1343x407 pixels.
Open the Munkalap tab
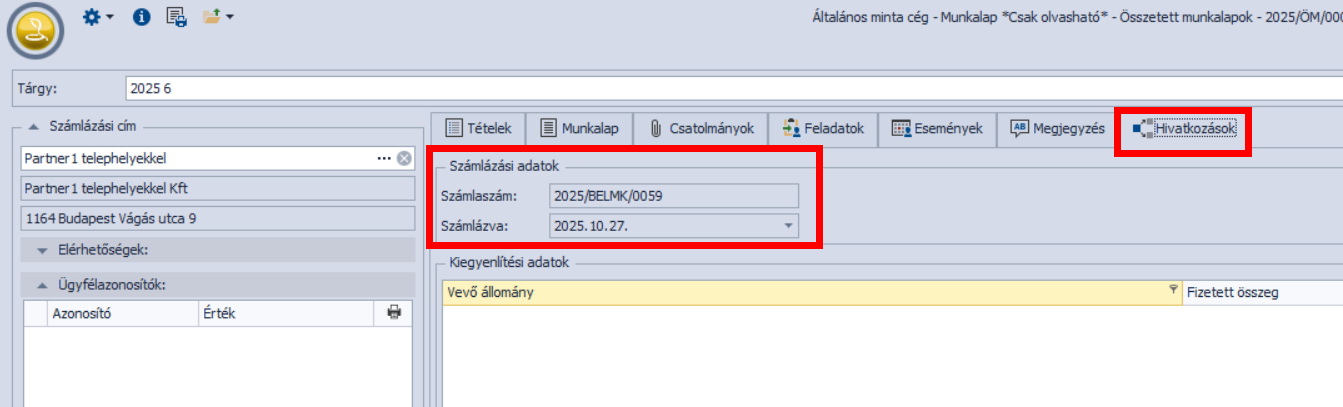tap(579, 128)
